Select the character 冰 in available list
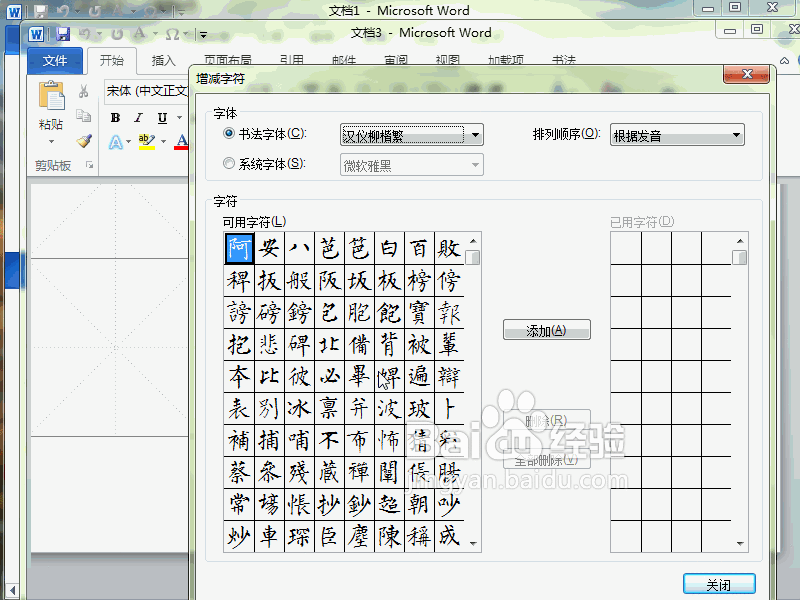The height and width of the screenshot is (600, 800). pyautogui.click(x=299, y=409)
